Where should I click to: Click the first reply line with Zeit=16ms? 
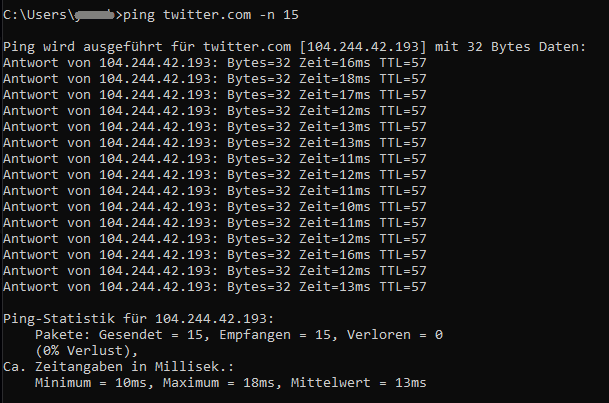(215, 63)
